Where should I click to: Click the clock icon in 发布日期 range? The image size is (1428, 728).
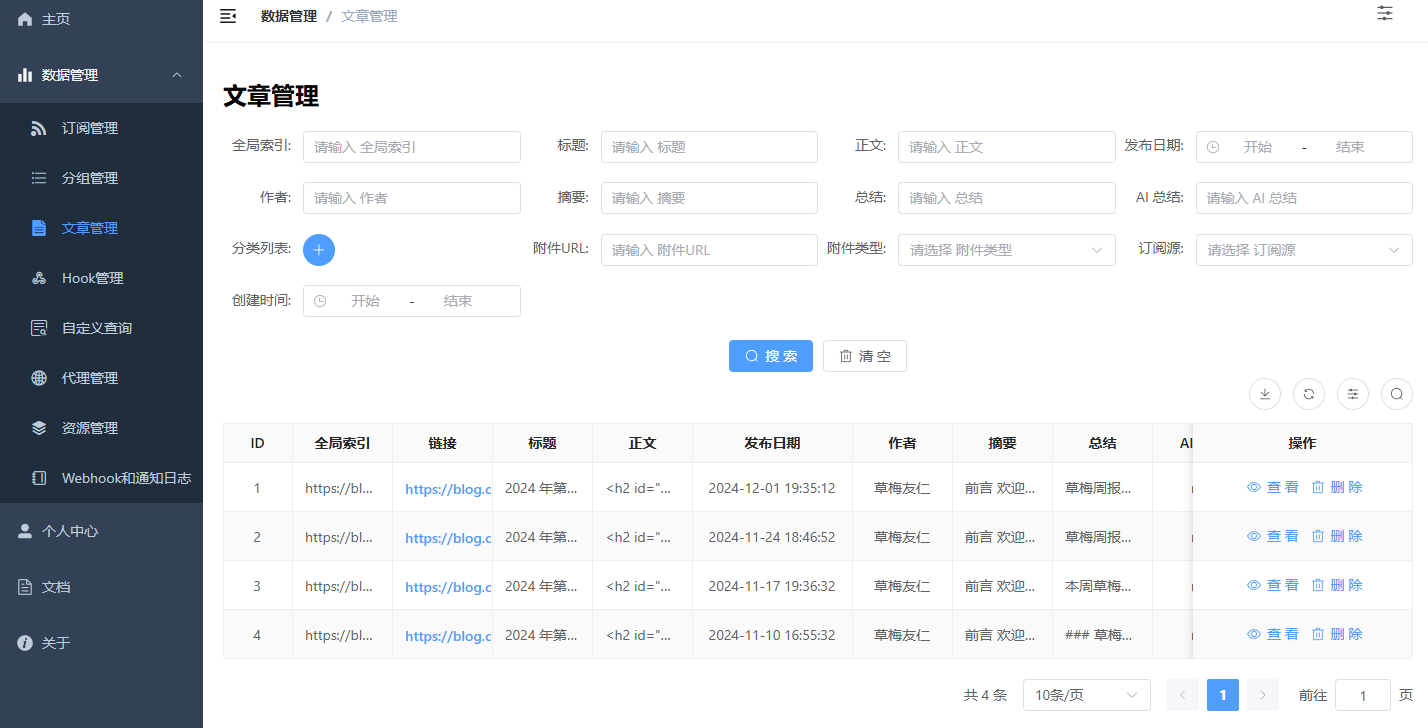tap(1213, 147)
